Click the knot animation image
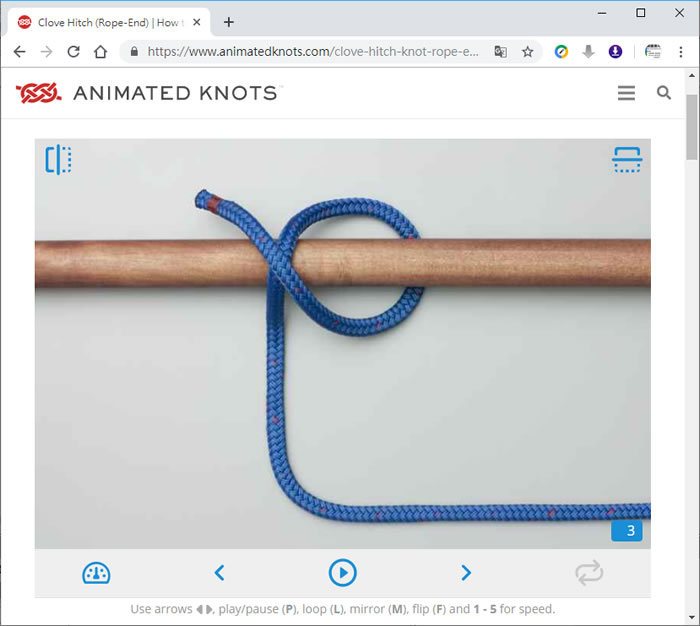 pyautogui.click(x=342, y=343)
